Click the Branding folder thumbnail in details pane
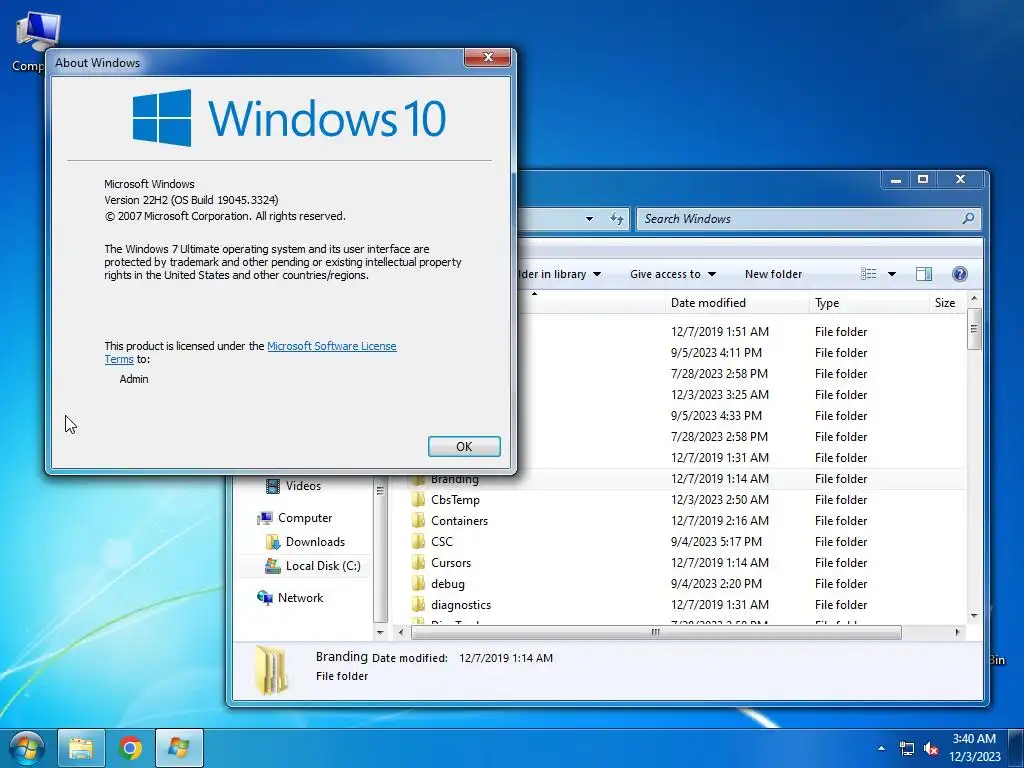The width and height of the screenshot is (1024, 768). (x=270, y=670)
